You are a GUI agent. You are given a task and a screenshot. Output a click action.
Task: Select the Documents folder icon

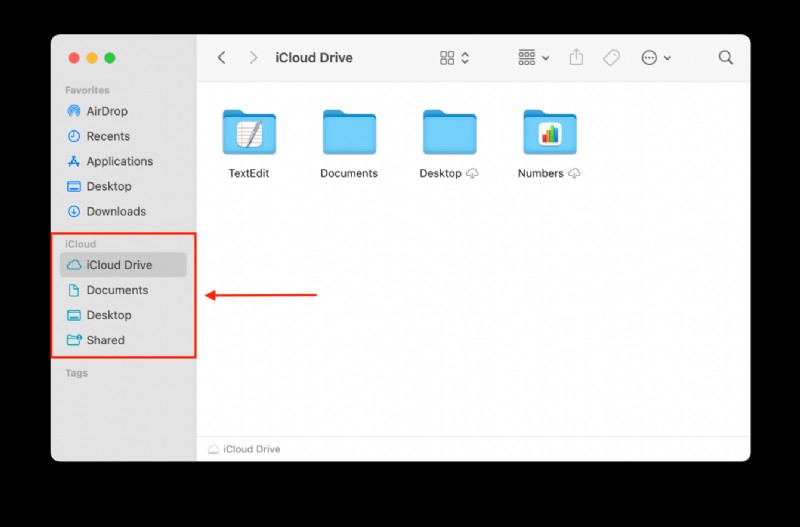point(349,132)
